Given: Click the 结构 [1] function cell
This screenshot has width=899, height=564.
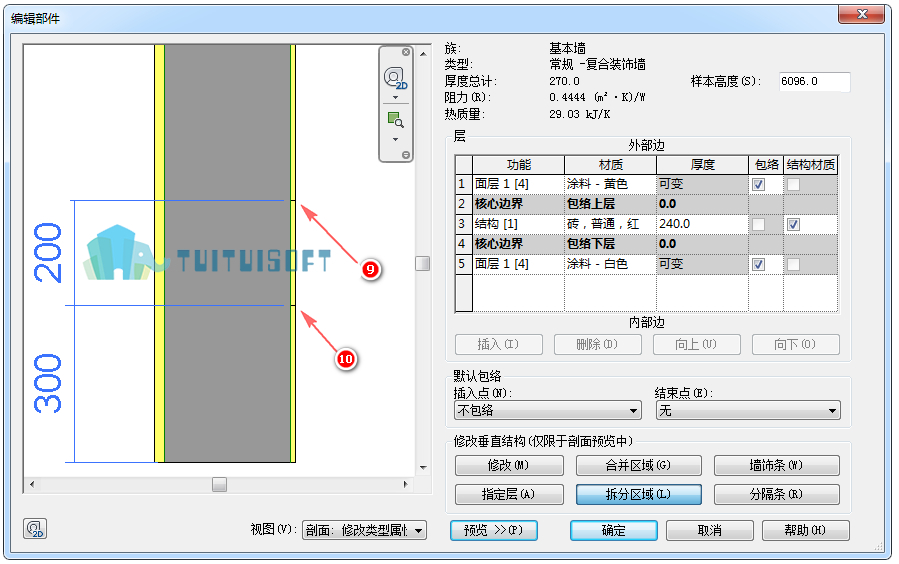Looking at the screenshot, I should tap(518, 224).
